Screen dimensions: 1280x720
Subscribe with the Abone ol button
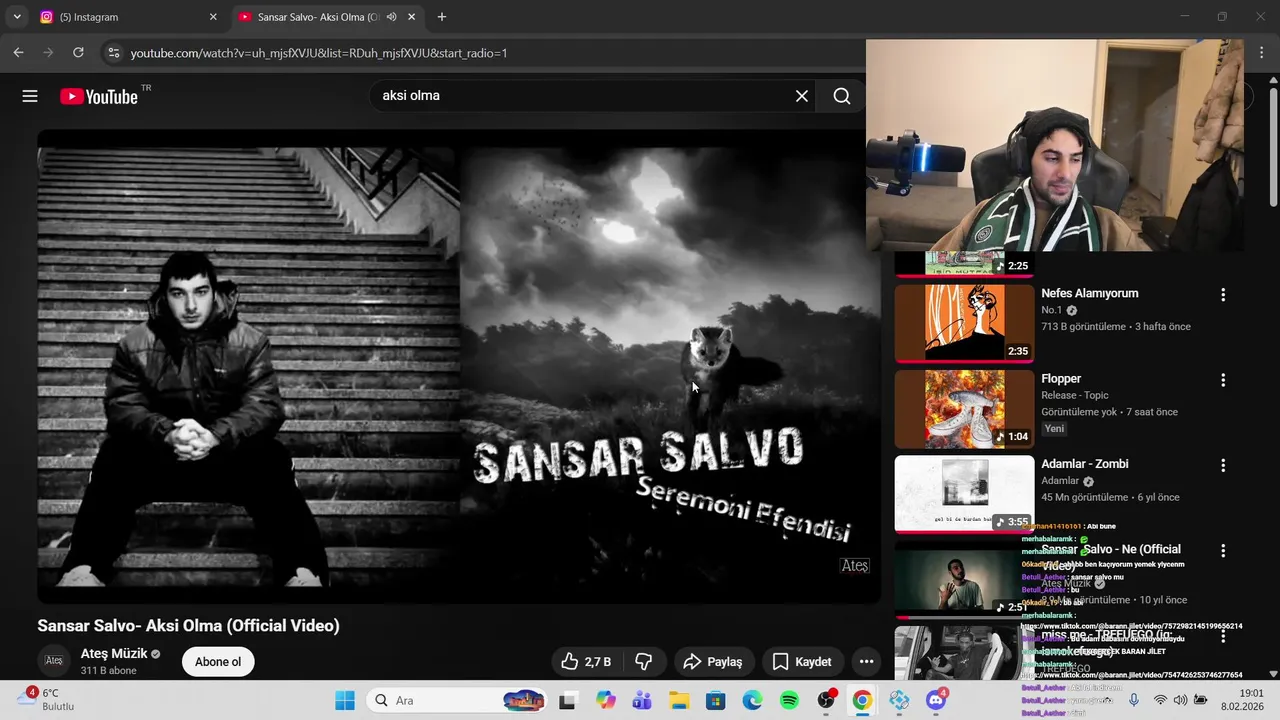(x=218, y=661)
